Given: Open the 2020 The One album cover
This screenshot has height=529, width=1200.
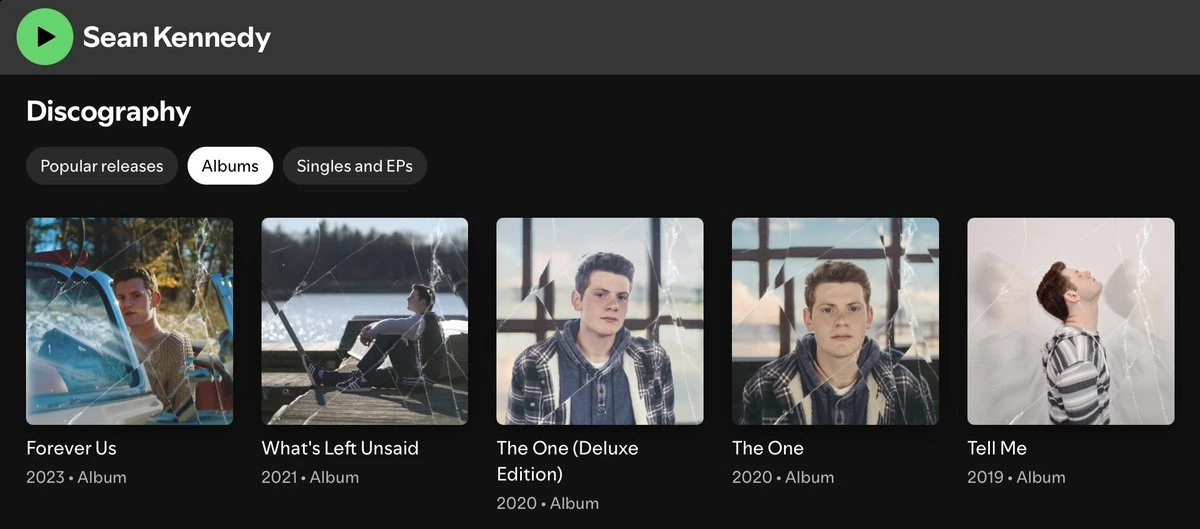Looking at the screenshot, I should point(836,321).
